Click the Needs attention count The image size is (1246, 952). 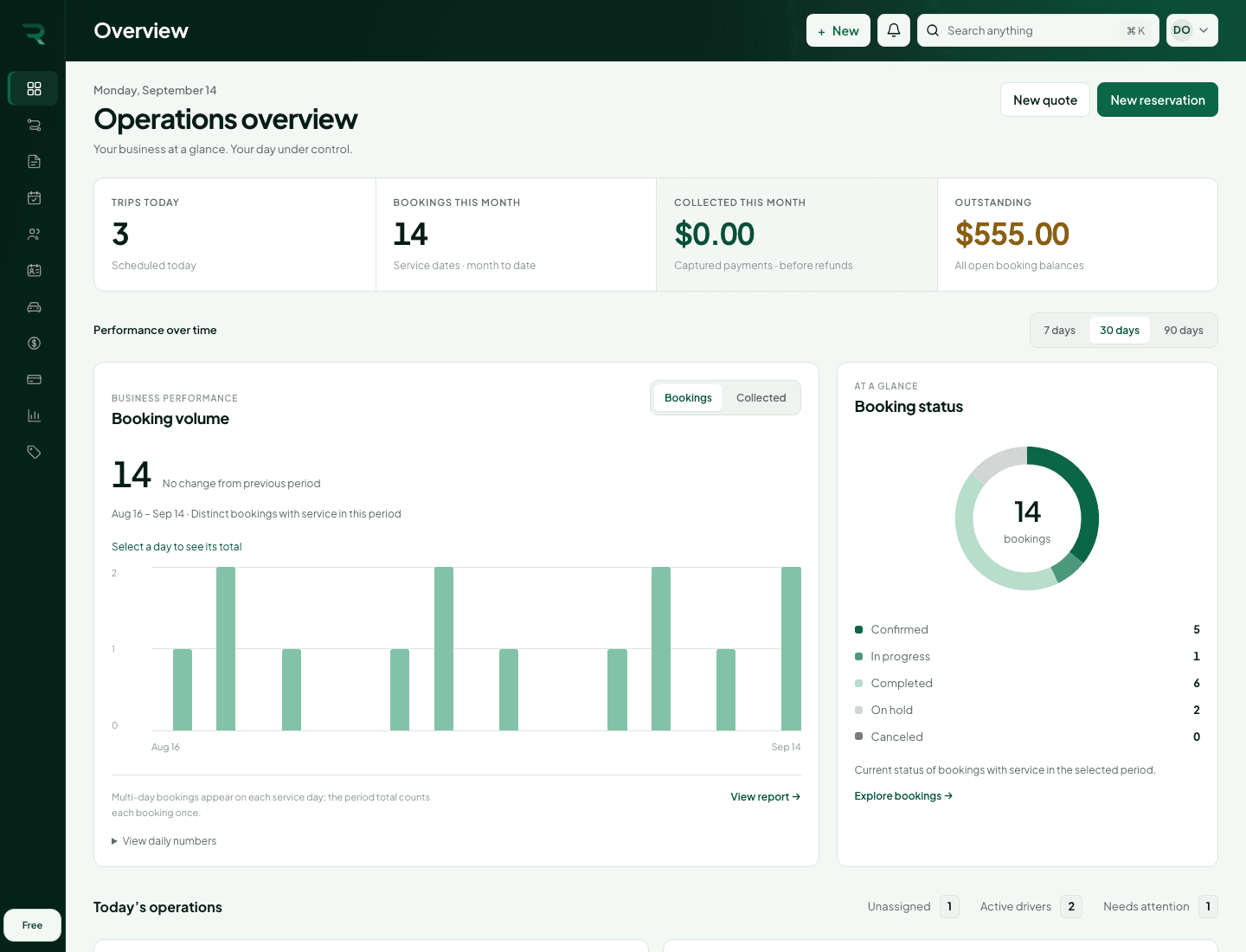[1208, 906]
